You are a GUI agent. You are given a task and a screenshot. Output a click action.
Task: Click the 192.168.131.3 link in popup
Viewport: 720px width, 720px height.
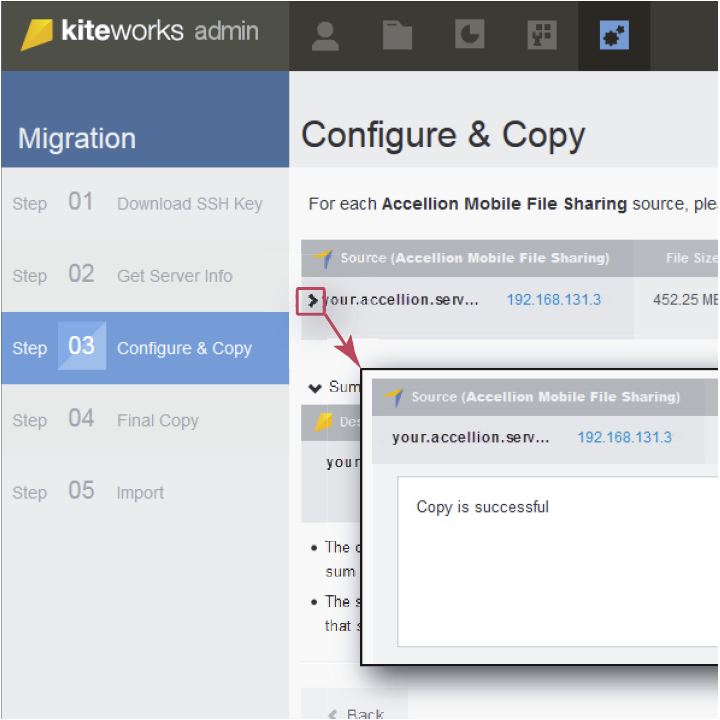click(624, 437)
